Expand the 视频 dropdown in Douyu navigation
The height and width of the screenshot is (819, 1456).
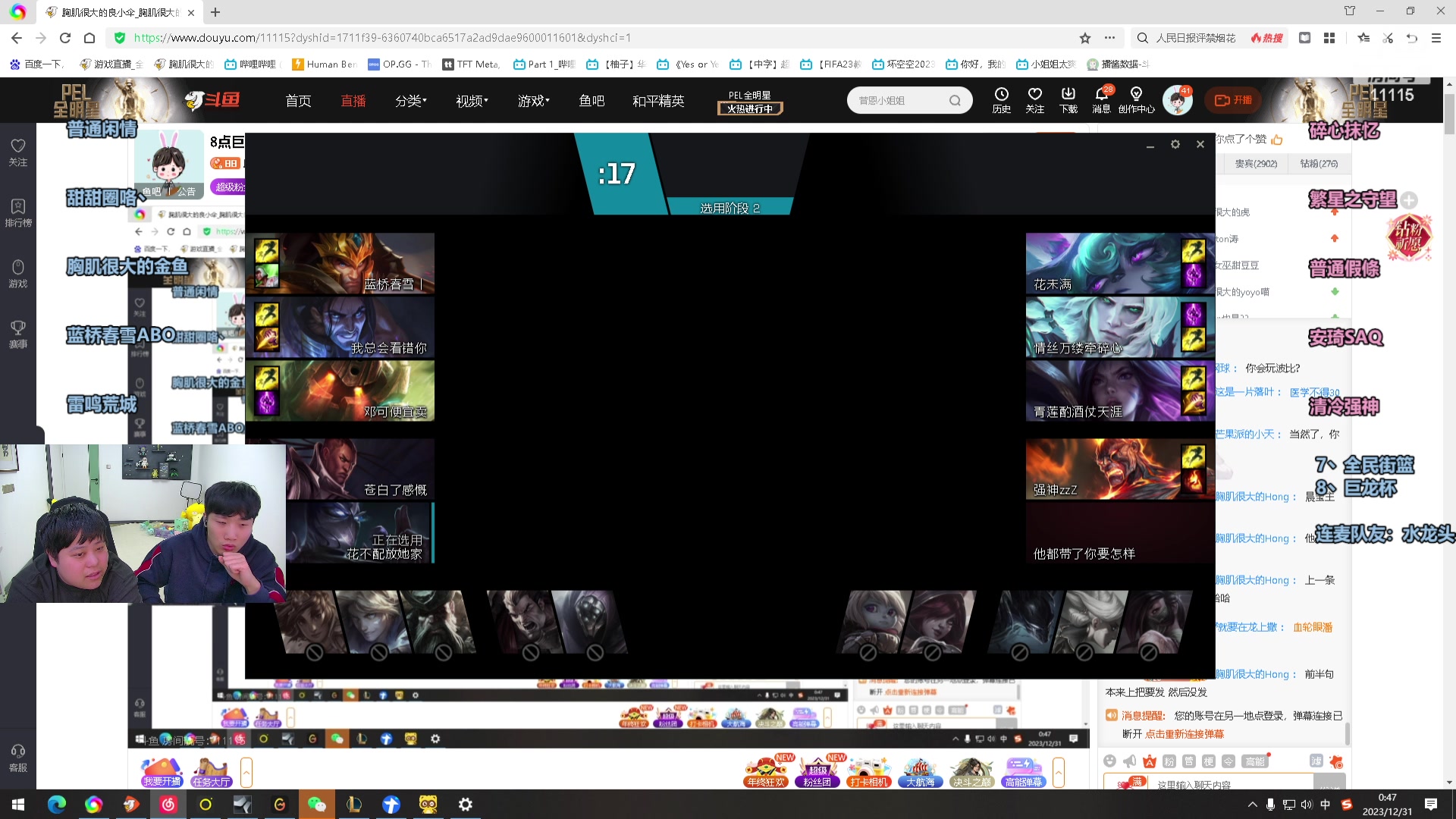click(472, 101)
